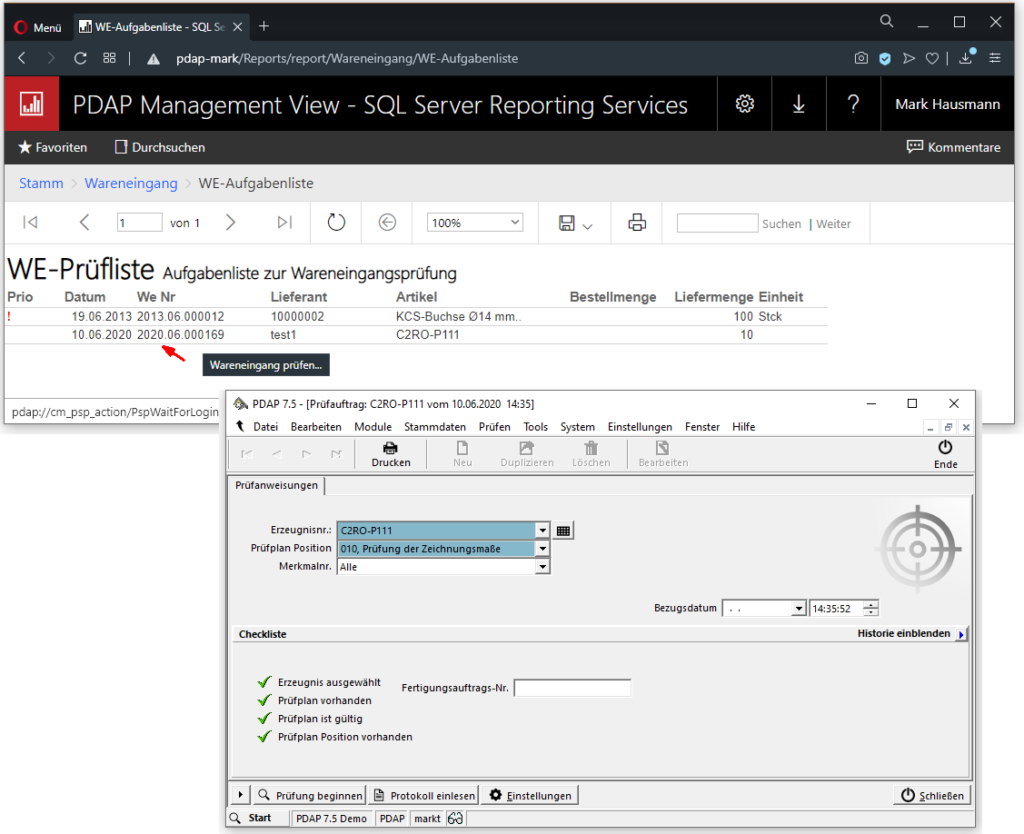
Task: Click heart icon to bookmark page
Action: coord(932,58)
